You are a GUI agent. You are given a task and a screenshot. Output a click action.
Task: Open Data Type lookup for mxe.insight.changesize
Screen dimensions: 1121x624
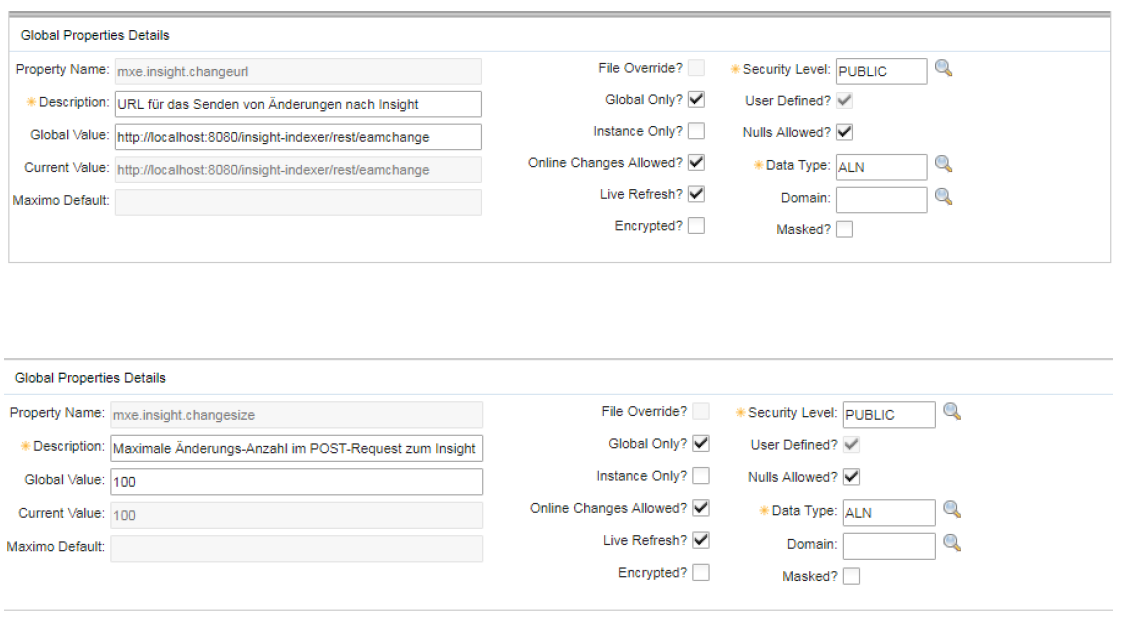[952, 510]
